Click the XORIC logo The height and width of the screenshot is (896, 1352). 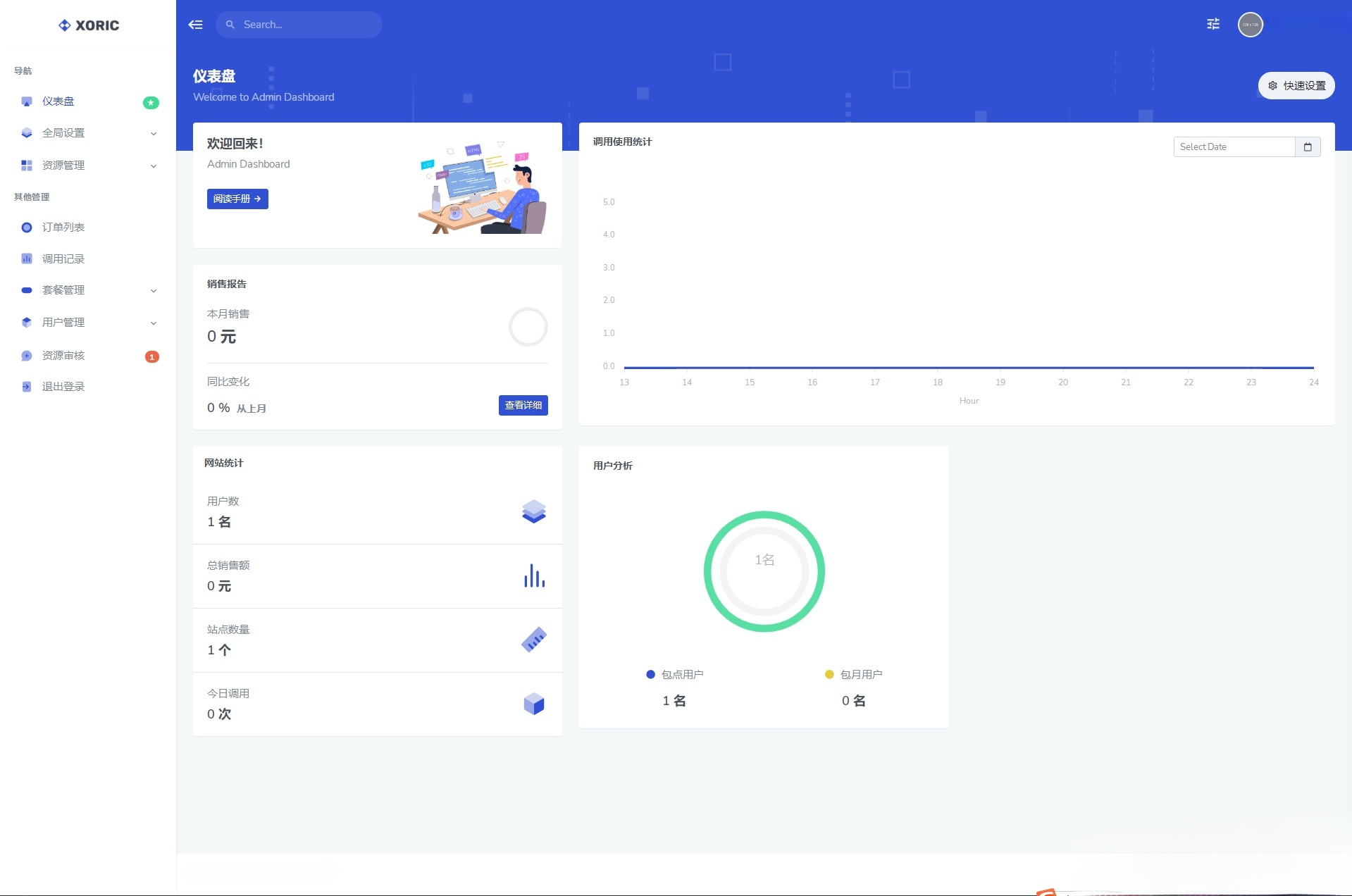coord(88,25)
